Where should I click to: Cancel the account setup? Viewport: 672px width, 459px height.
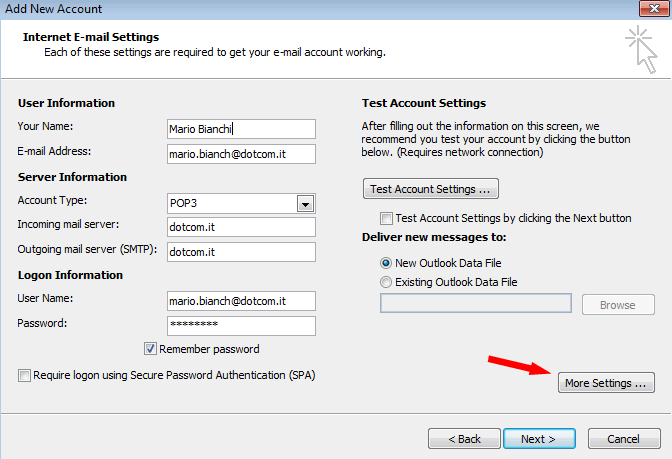click(624, 439)
